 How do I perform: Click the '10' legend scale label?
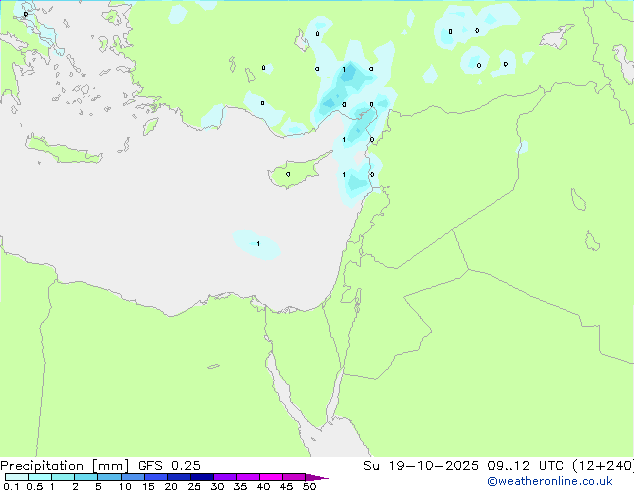125,486
